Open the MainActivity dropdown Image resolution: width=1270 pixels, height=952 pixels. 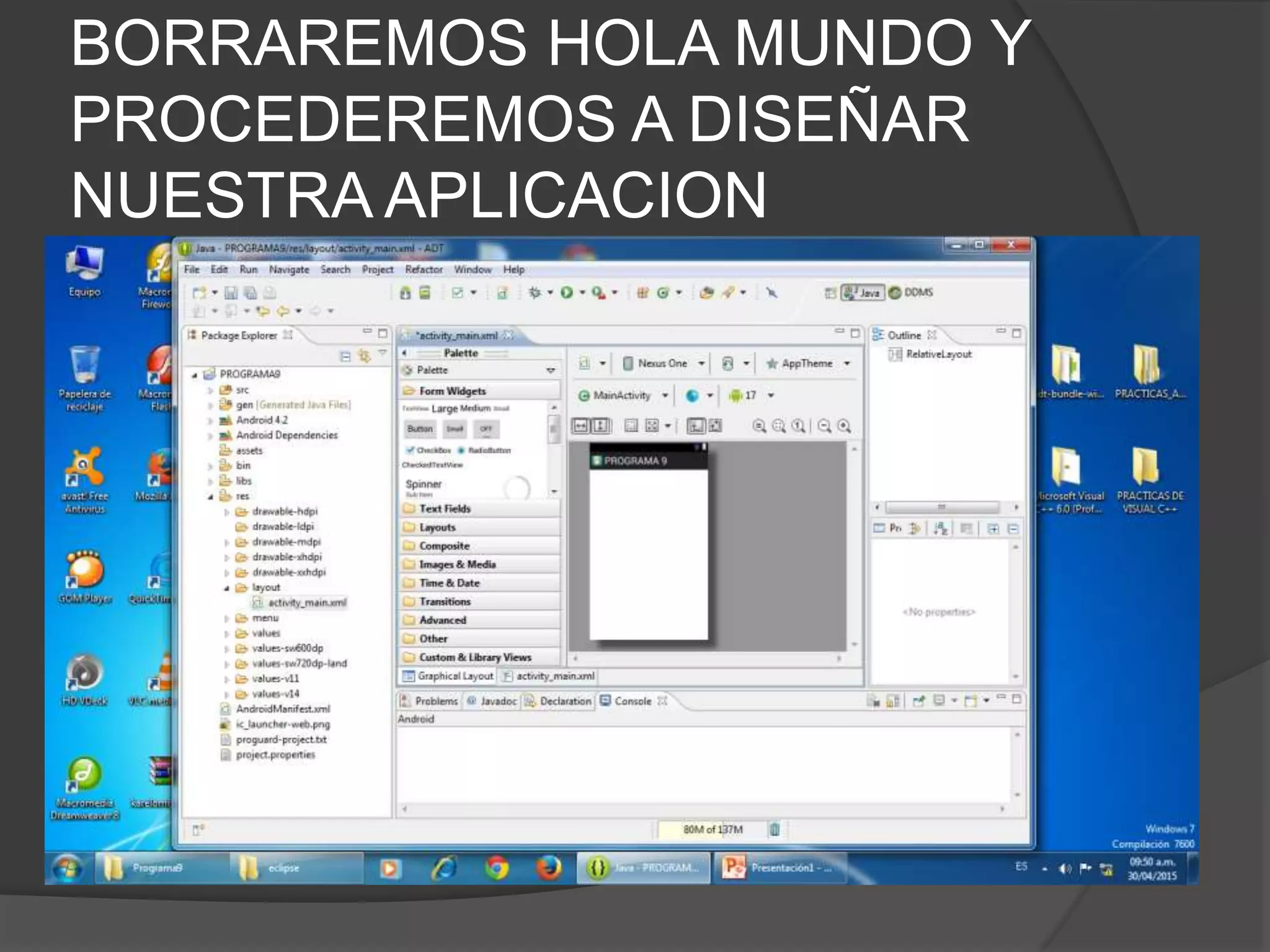[x=623, y=395]
